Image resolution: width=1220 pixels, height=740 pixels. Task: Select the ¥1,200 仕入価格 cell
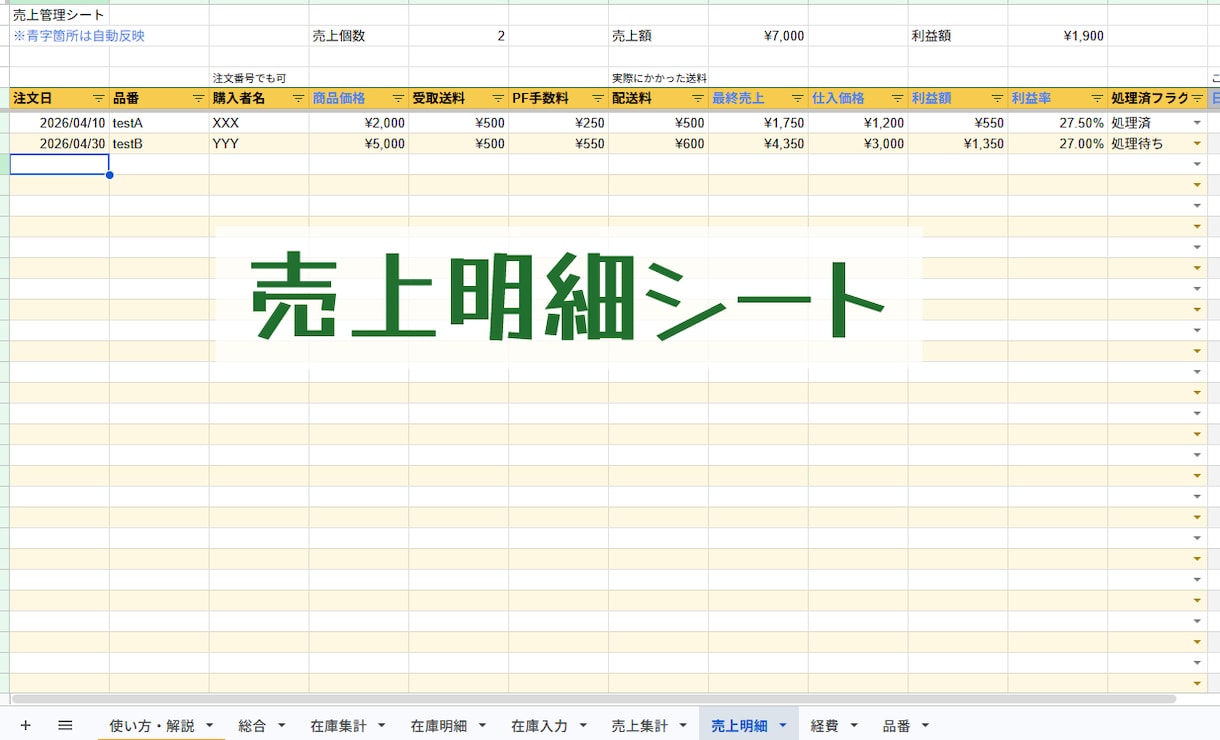click(858, 123)
